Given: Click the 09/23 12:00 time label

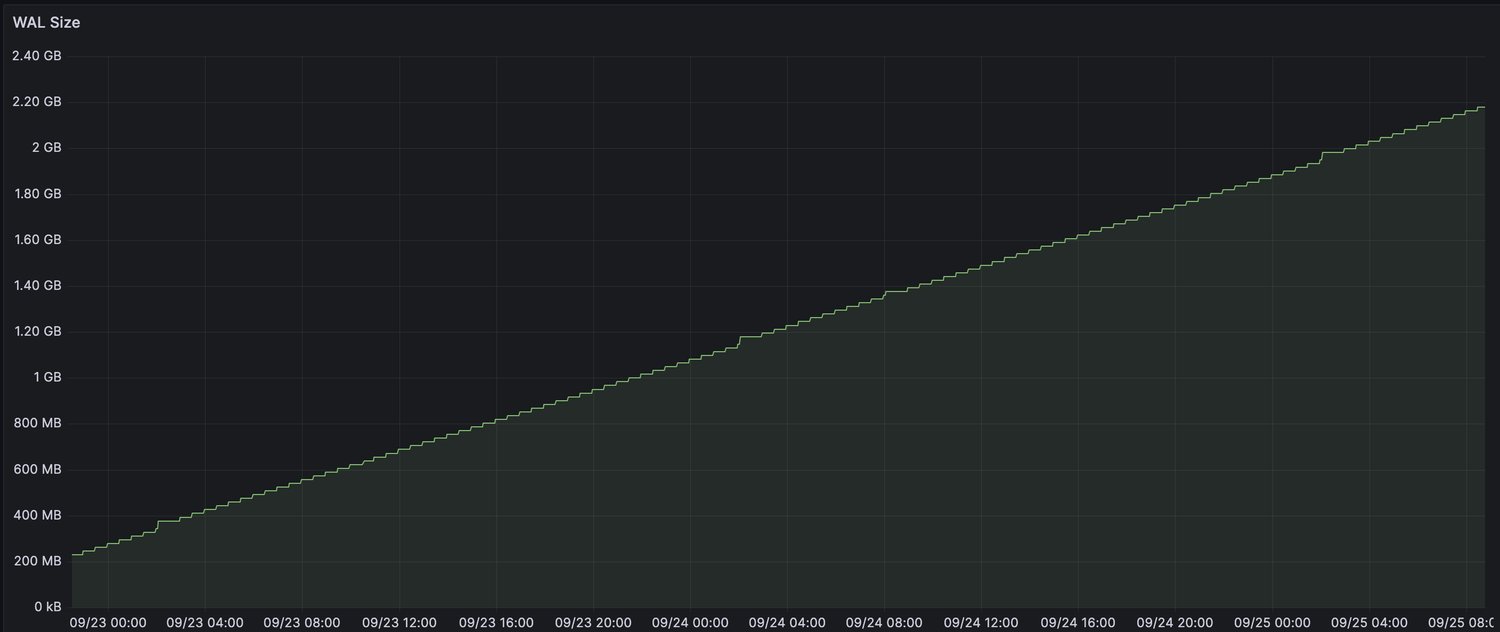Looking at the screenshot, I should pyautogui.click(x=399, y=623).
